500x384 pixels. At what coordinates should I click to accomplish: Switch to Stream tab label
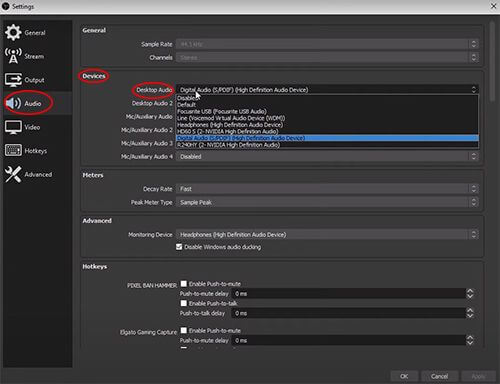(34, 56)
